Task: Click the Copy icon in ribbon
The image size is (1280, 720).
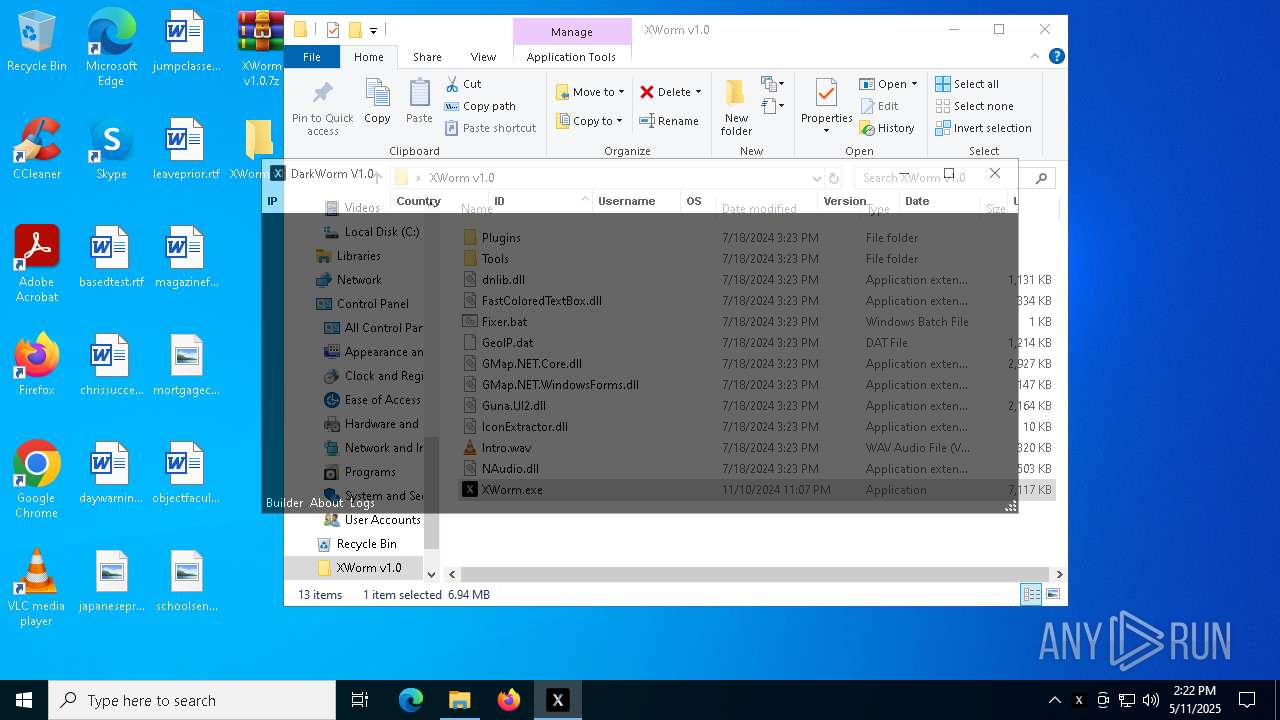Action: 377,101
